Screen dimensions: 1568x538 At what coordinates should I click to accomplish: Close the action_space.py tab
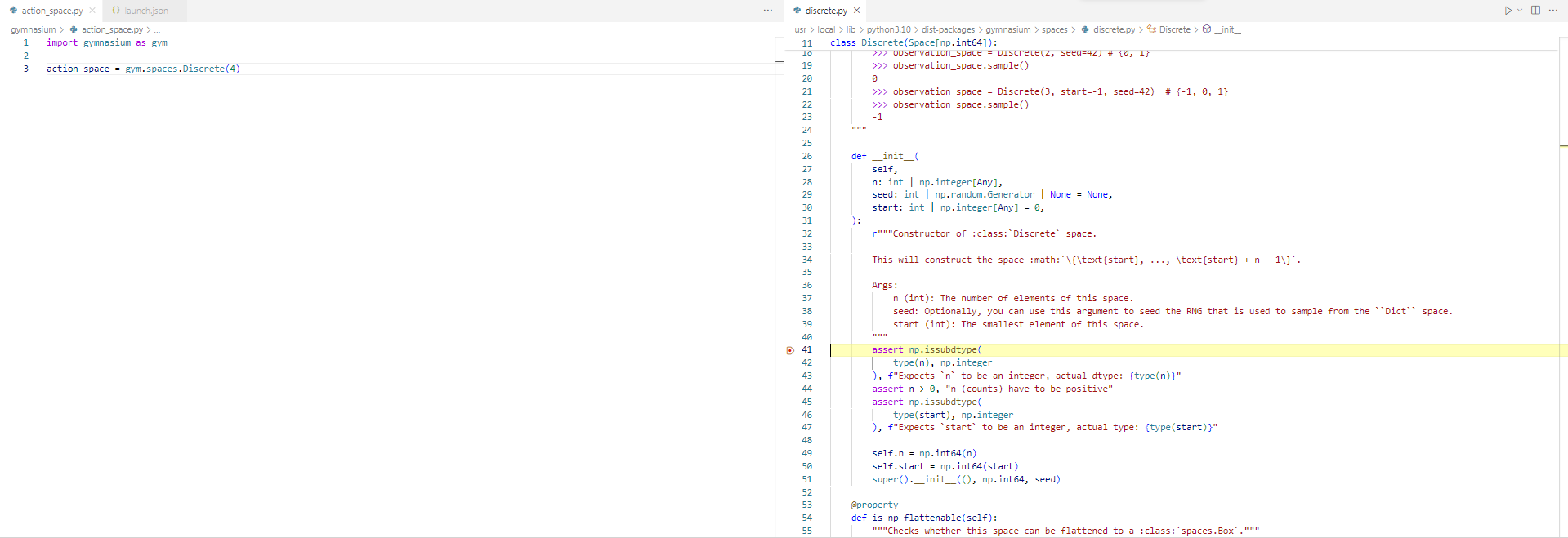pyautogui.click(x=92, y=11)
